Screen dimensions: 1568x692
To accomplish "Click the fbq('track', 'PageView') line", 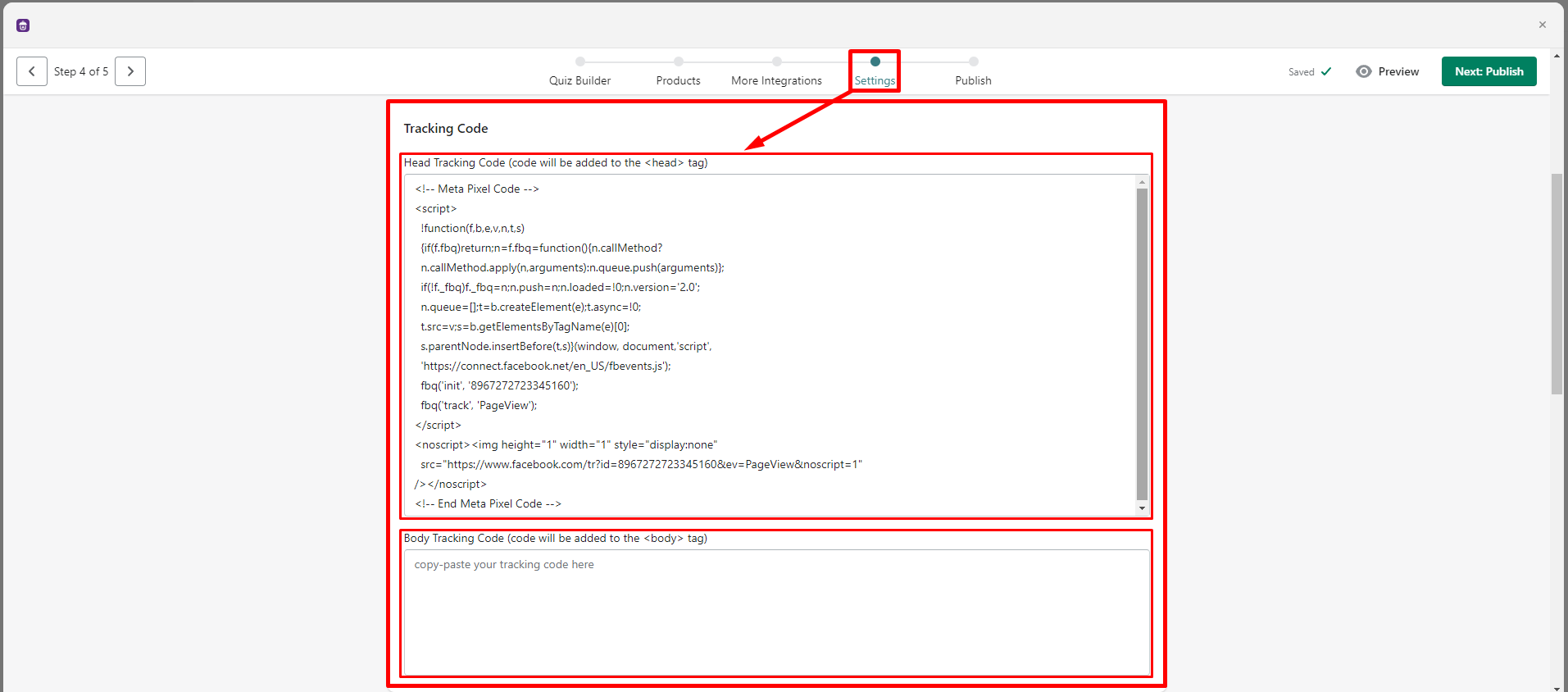I will [479, 405].
